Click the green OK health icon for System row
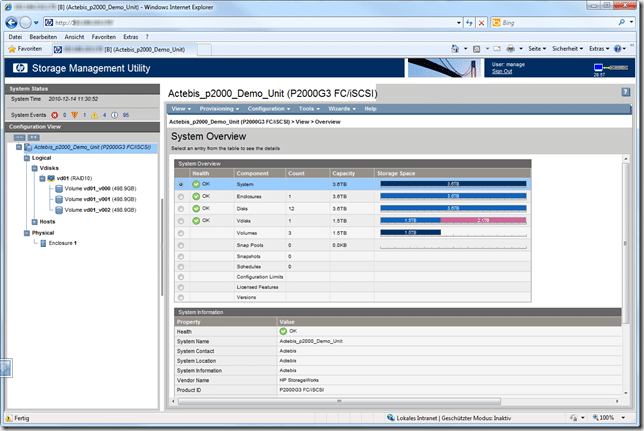 point(196,184)
